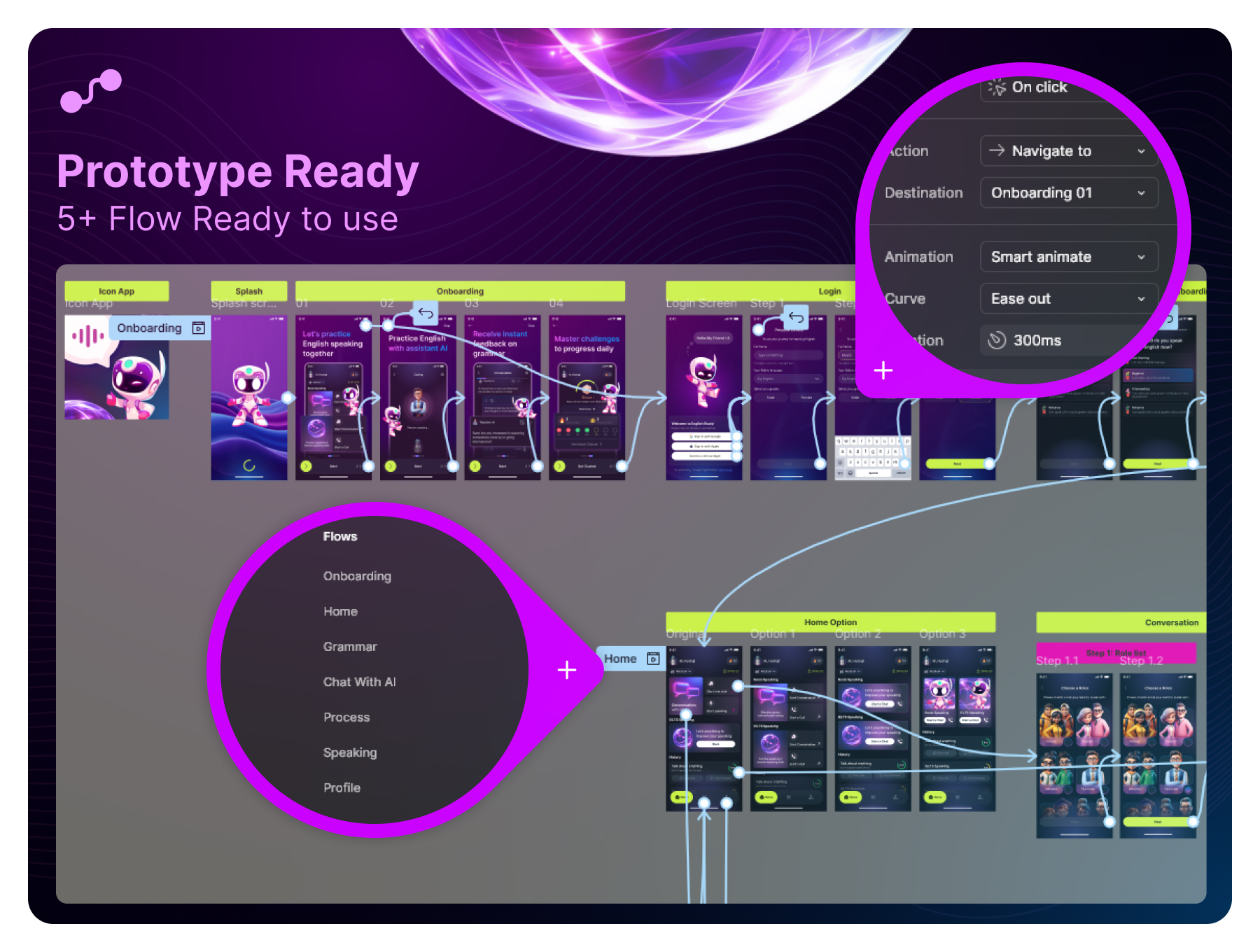Viewport: 1260px width, 952px height.
Task: Choose the Speaking flow from the list
Action: [350, 752]
